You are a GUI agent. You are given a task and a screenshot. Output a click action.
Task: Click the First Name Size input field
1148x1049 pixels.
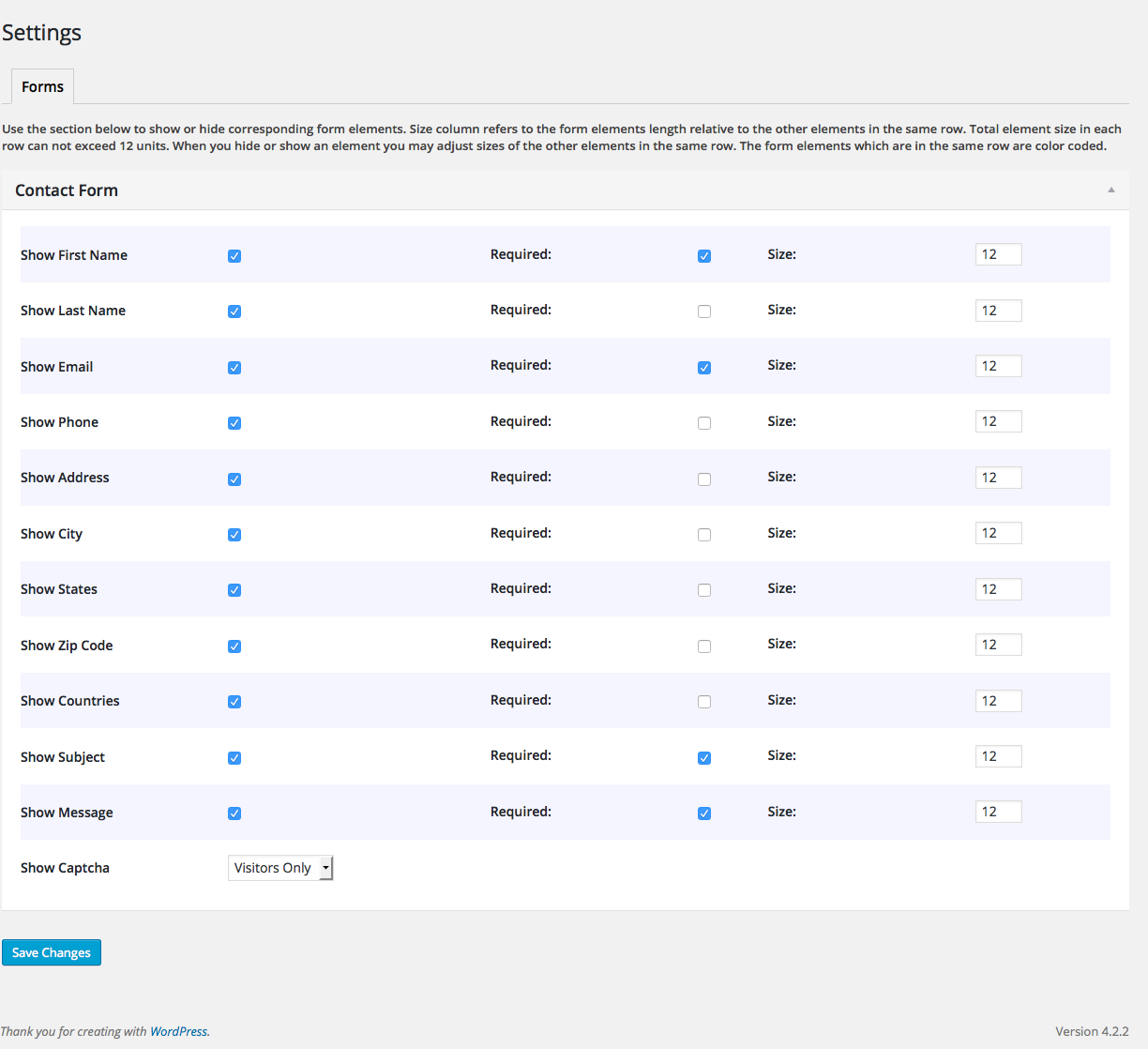(998, 254)
